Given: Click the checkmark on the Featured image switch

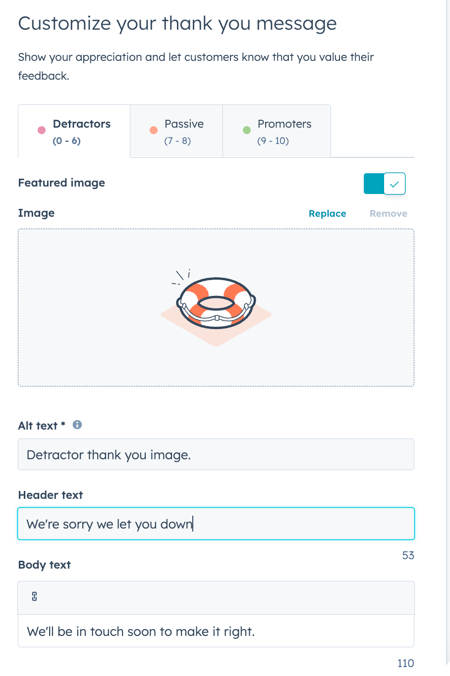Looking at the screenshot, I should [394, 184].
